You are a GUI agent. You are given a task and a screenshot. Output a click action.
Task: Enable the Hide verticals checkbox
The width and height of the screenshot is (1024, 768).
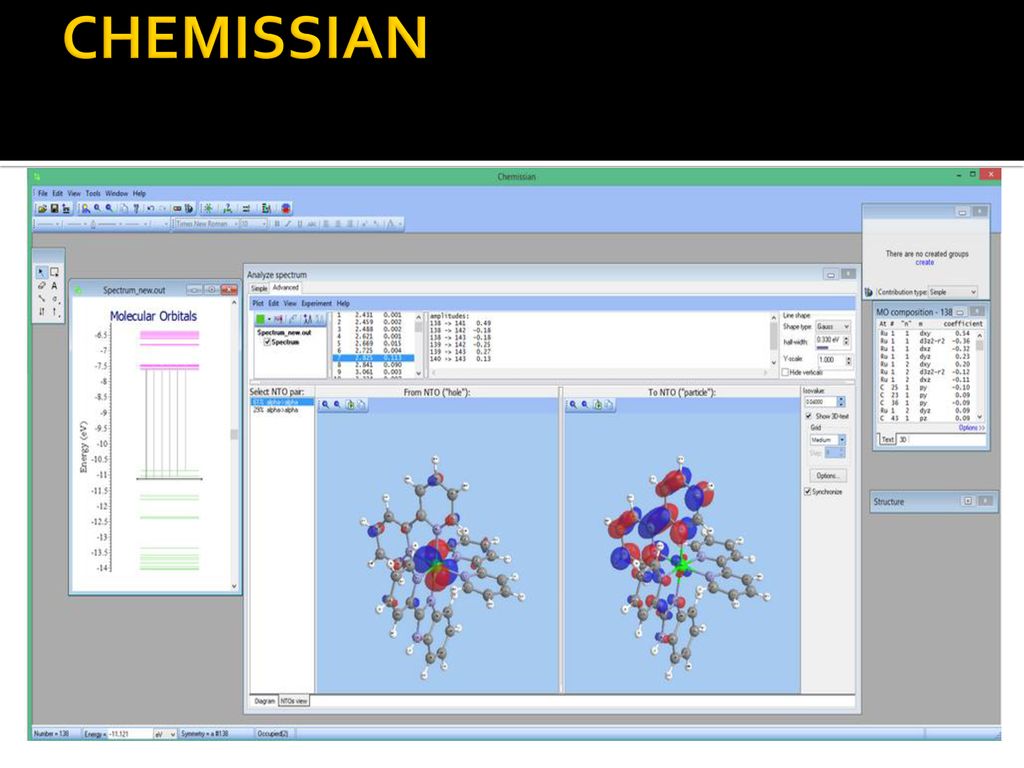785,372
